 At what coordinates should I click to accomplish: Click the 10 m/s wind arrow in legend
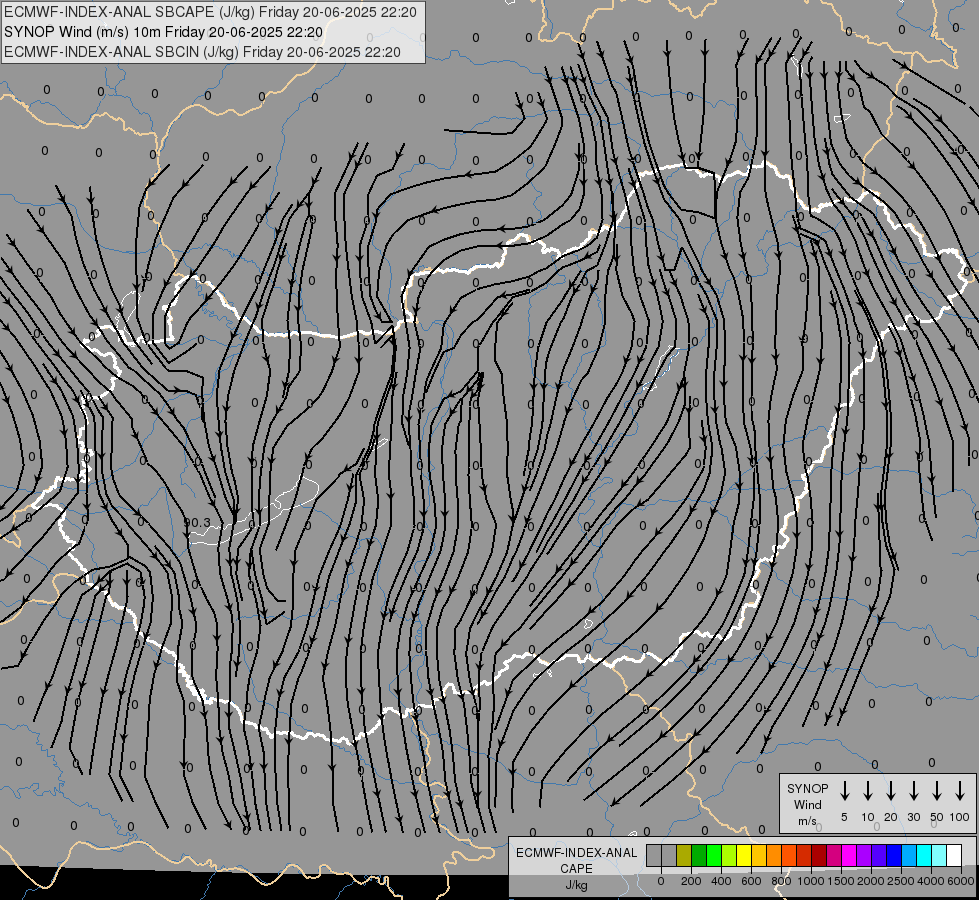(868, 791)
